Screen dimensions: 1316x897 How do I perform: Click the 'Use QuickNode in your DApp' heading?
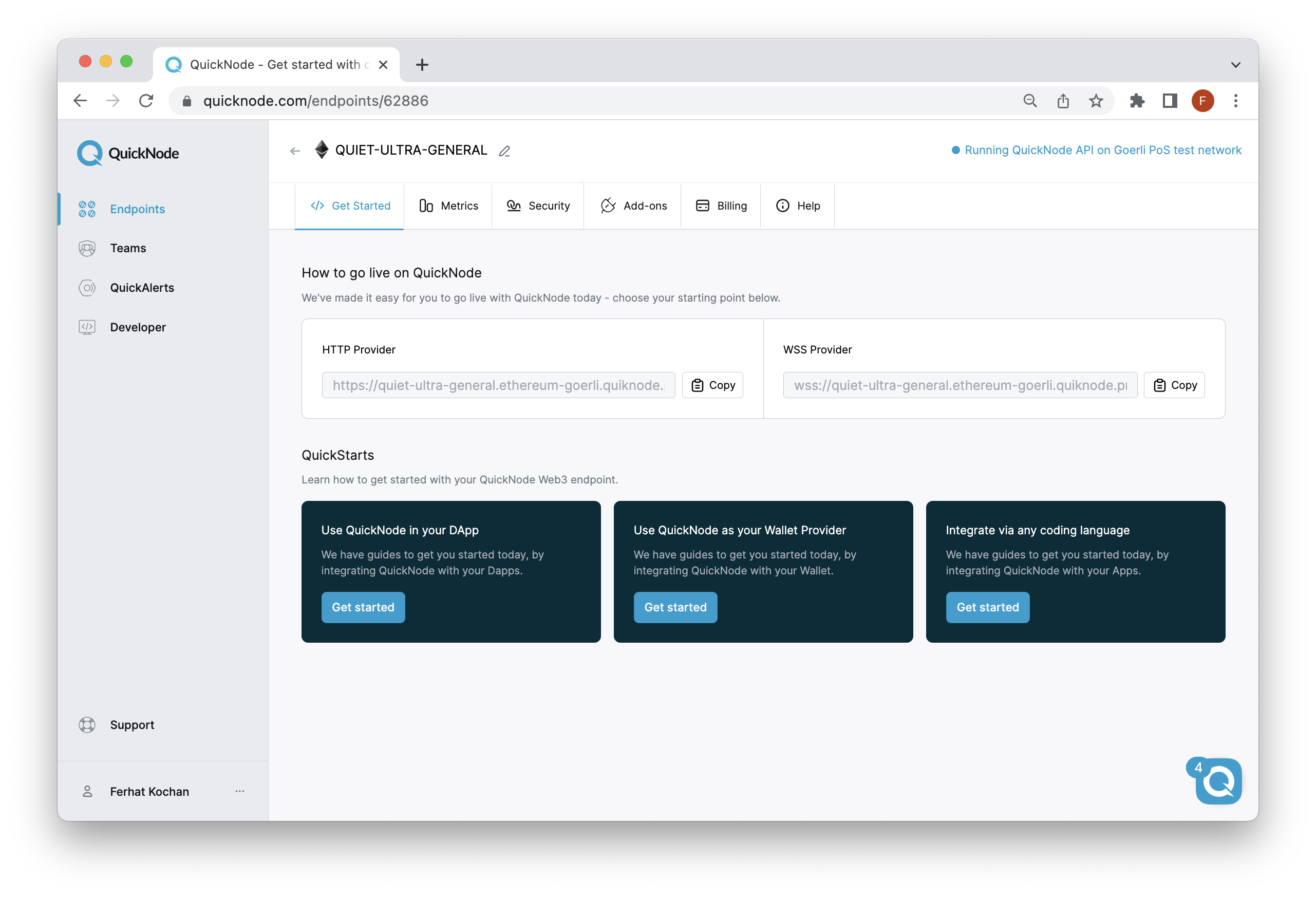point(400,530)
